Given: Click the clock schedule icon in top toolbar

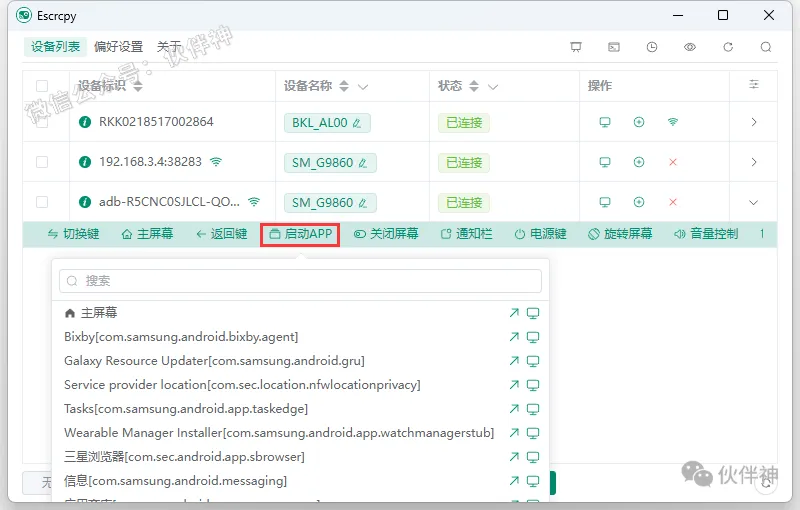Looking at the screenshot, I should [x=652, y=47].
